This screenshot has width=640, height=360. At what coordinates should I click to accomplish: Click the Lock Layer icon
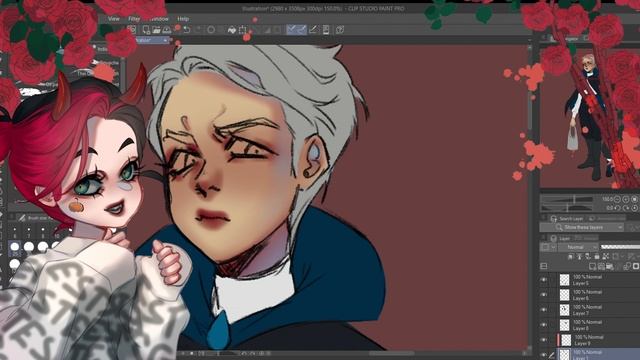click(x=597, y=257)
